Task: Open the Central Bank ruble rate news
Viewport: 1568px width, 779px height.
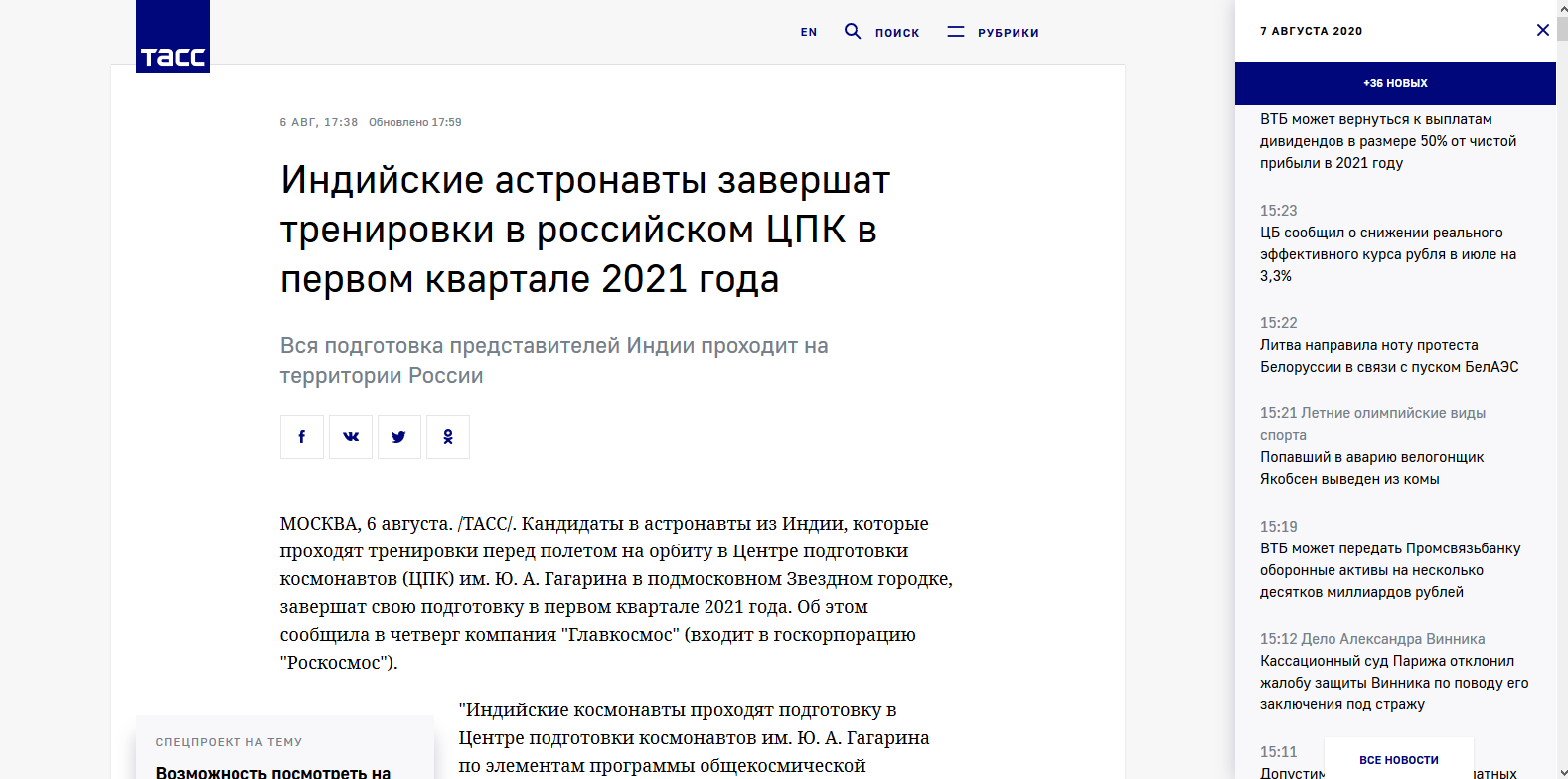Action: pos(1388,254)
